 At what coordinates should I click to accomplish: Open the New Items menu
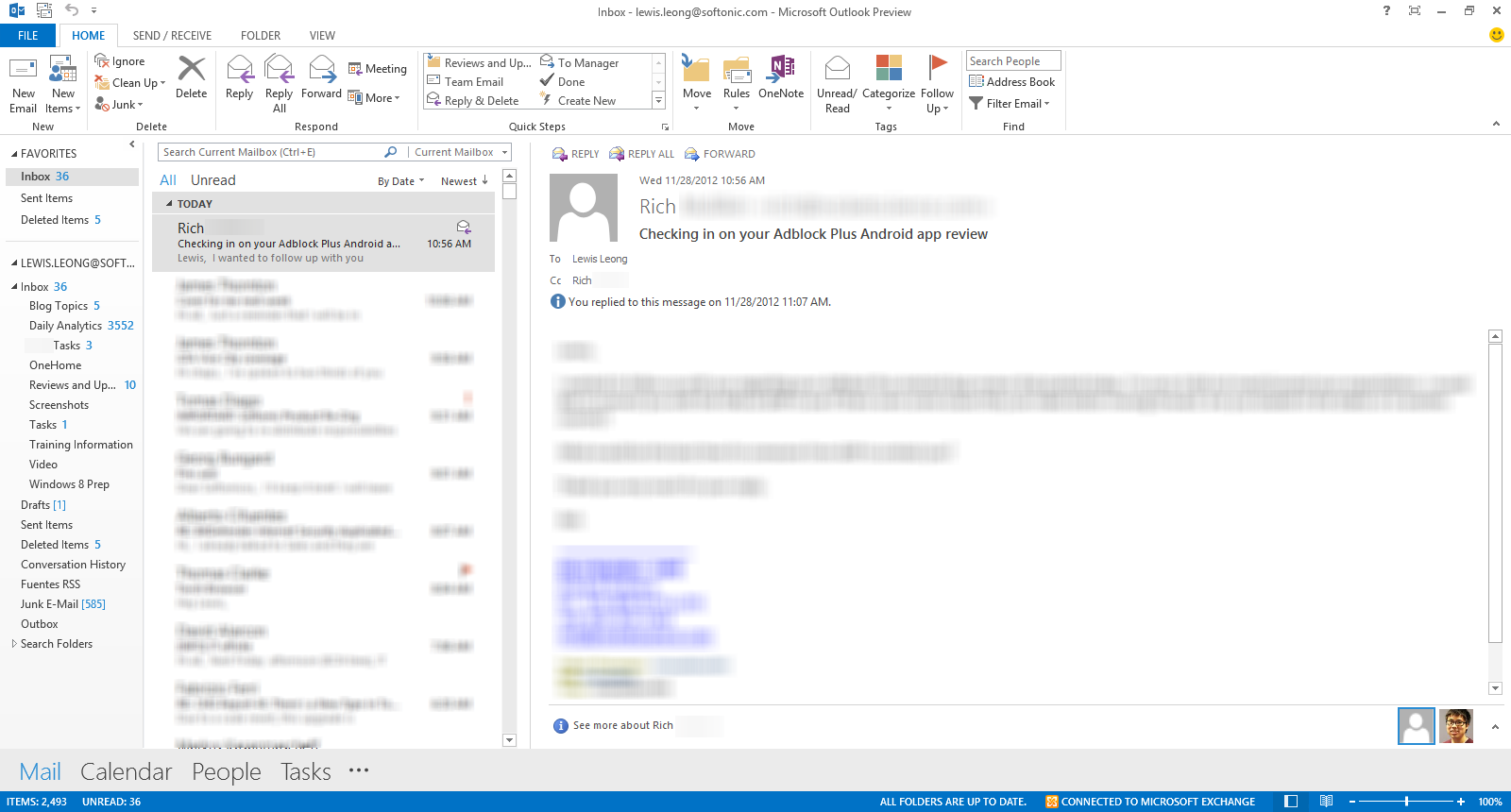[63, 84]
